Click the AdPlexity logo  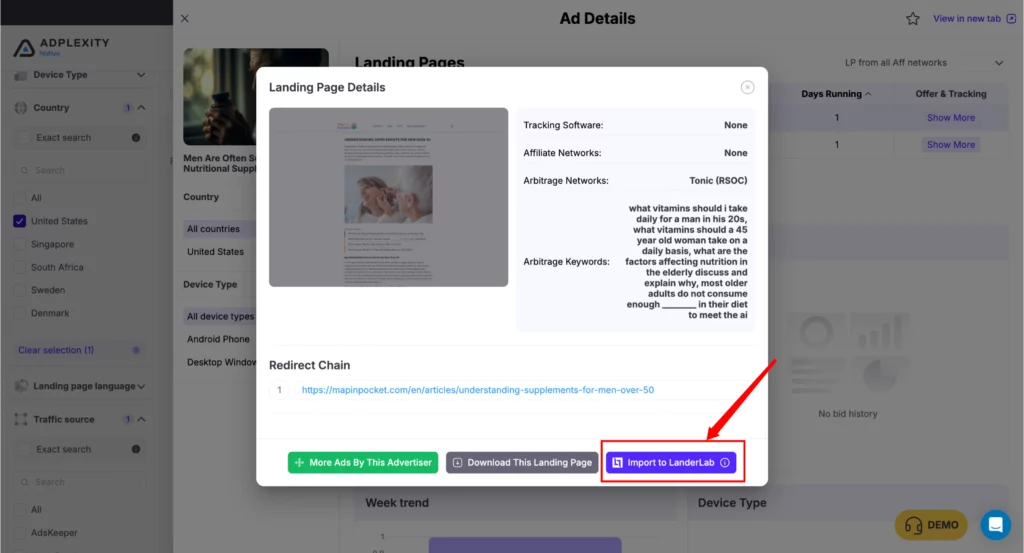point(61,46)
